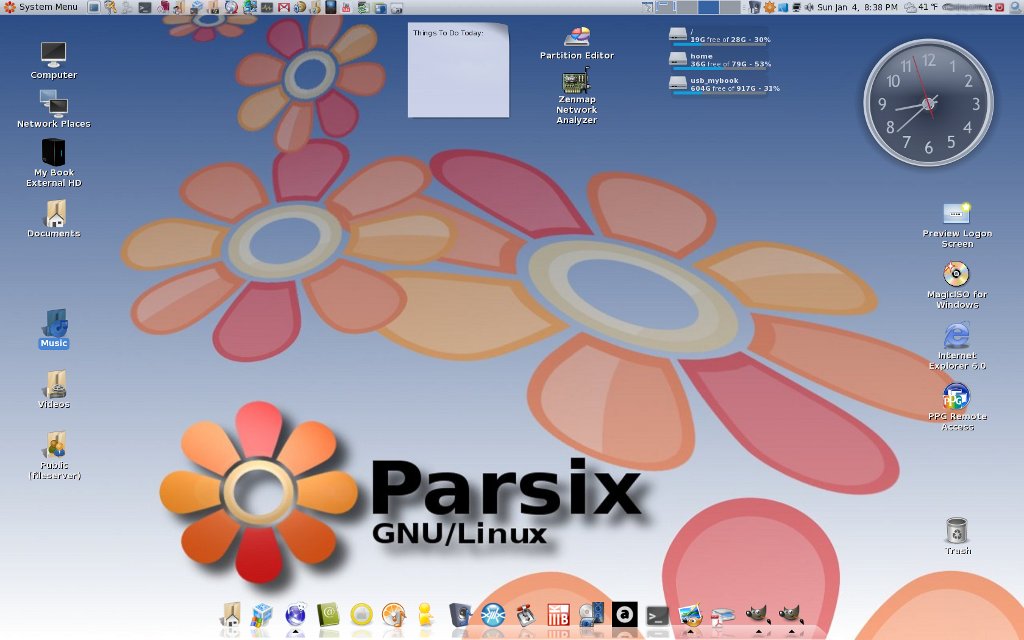Click the orange sun update notifier icon
This screenshot has width=1024, height=640.
coord(769,7)
